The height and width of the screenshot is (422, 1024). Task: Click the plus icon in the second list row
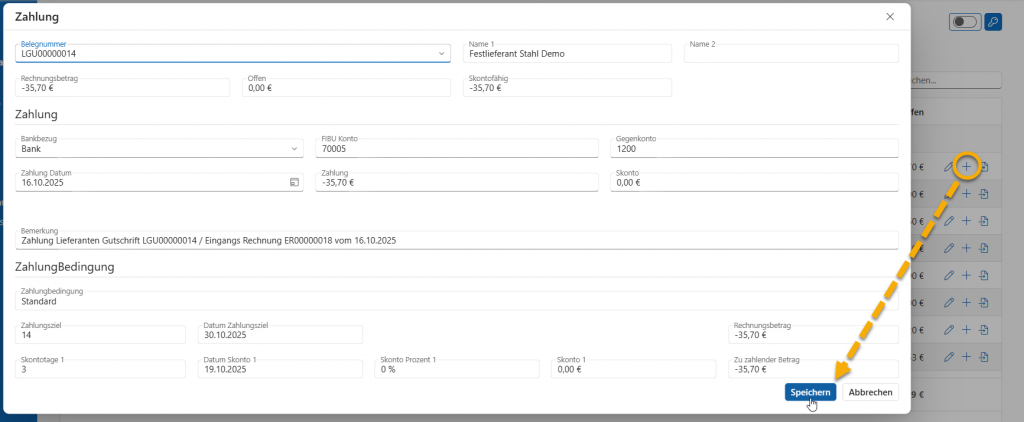pos(966,193)
